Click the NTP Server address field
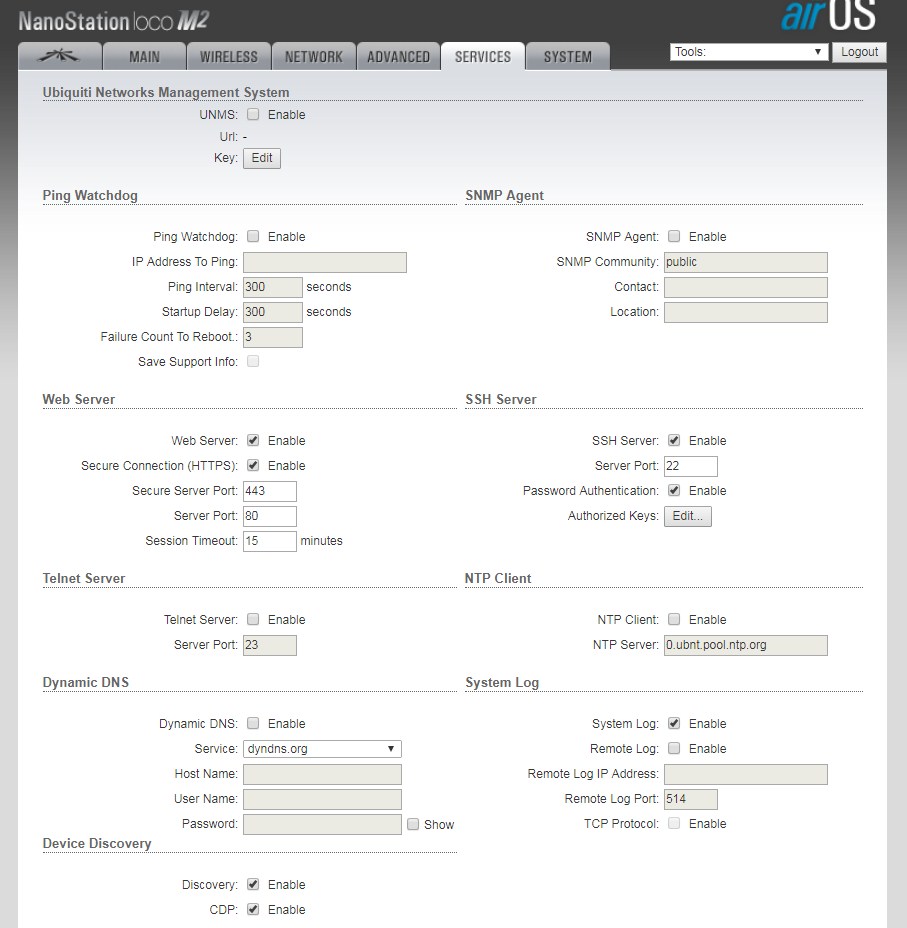 point(745,645)
